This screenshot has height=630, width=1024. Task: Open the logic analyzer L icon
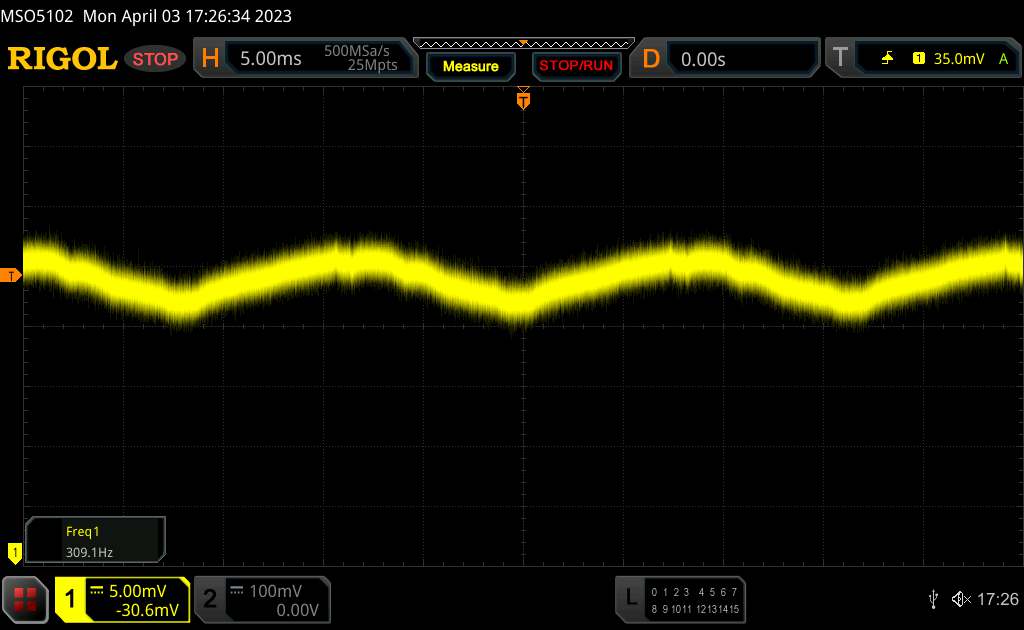[631, 597]
